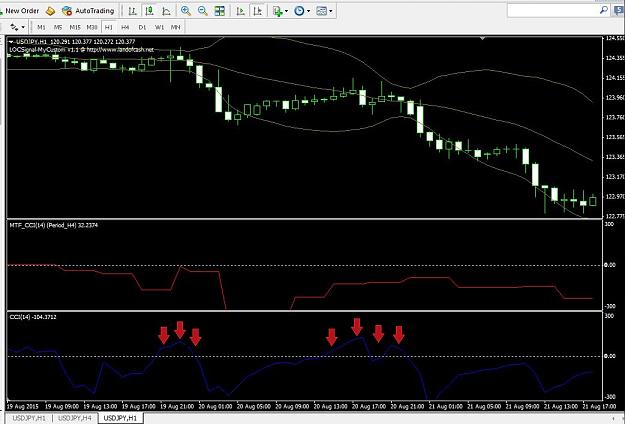Viewport: 625px width, 424px height.
Task: Select the M1 timeframe
Action: pyautogui.click(x=41, y=27)
